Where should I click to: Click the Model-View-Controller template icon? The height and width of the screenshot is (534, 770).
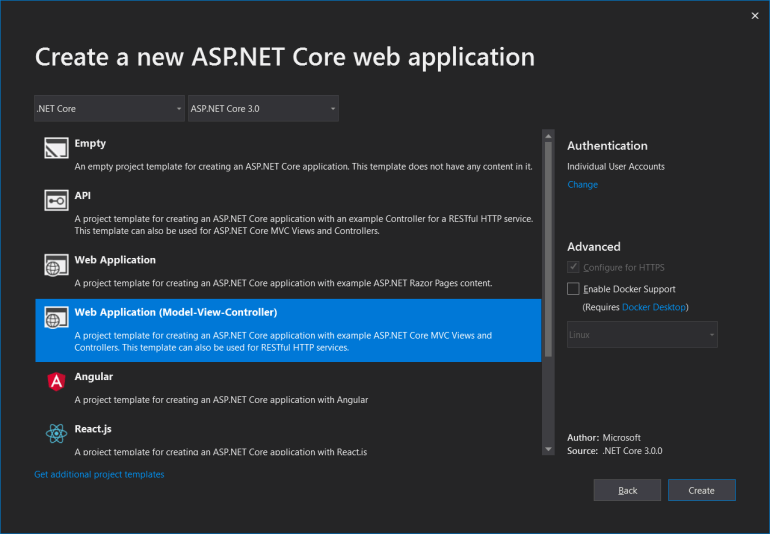coord(56,317)
